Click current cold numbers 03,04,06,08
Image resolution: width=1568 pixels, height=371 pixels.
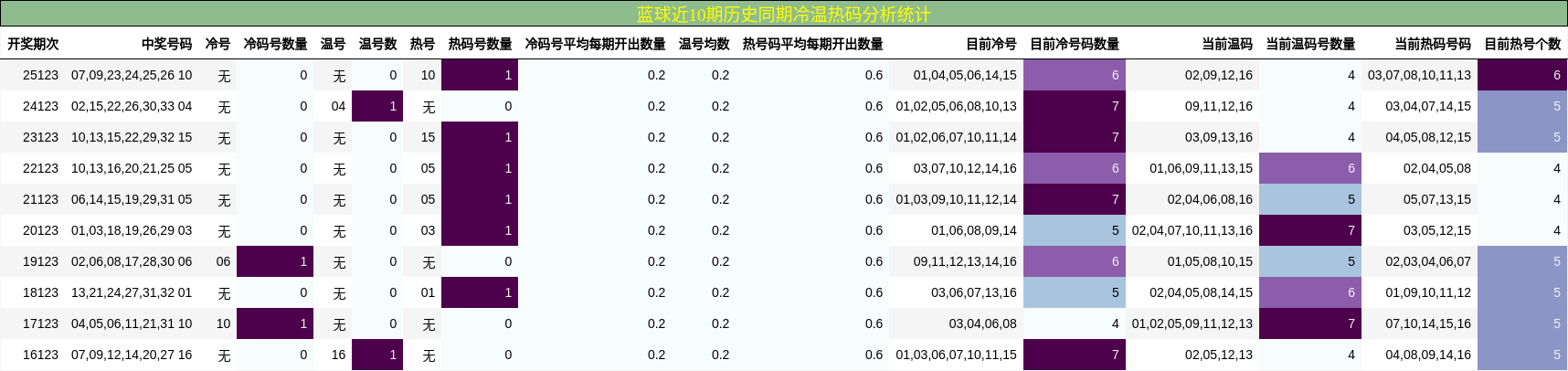pos(982,323)
